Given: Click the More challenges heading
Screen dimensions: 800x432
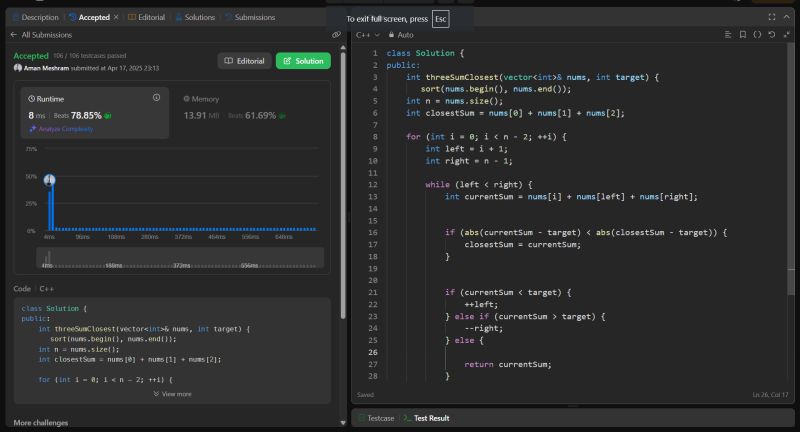Looking at the screenshot, I should (x=41, y=422).
